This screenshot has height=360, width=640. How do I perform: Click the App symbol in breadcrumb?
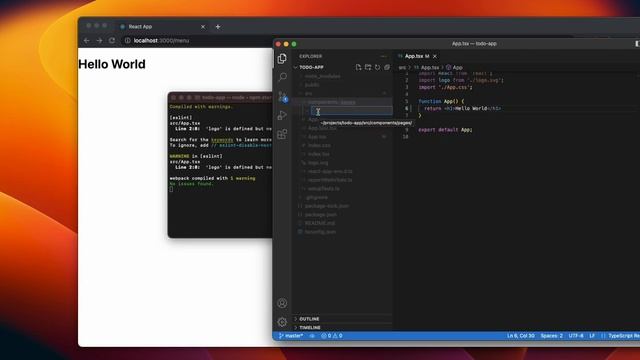tap(454, 68)
